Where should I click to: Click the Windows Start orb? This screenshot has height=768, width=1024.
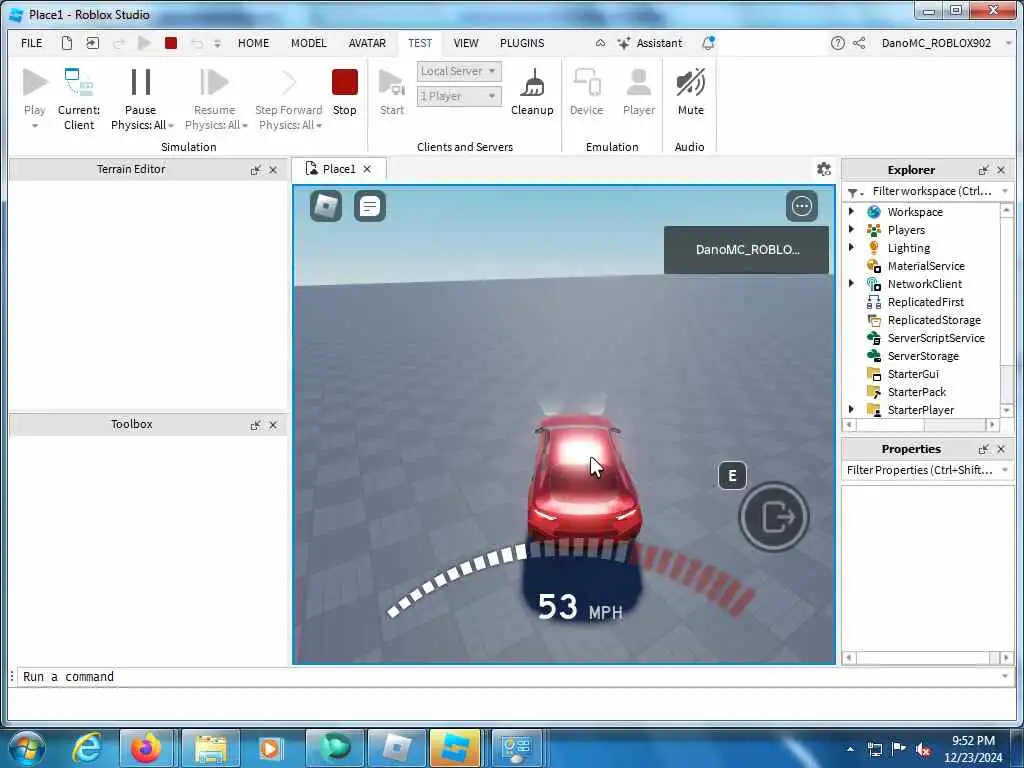coord(27,748)
